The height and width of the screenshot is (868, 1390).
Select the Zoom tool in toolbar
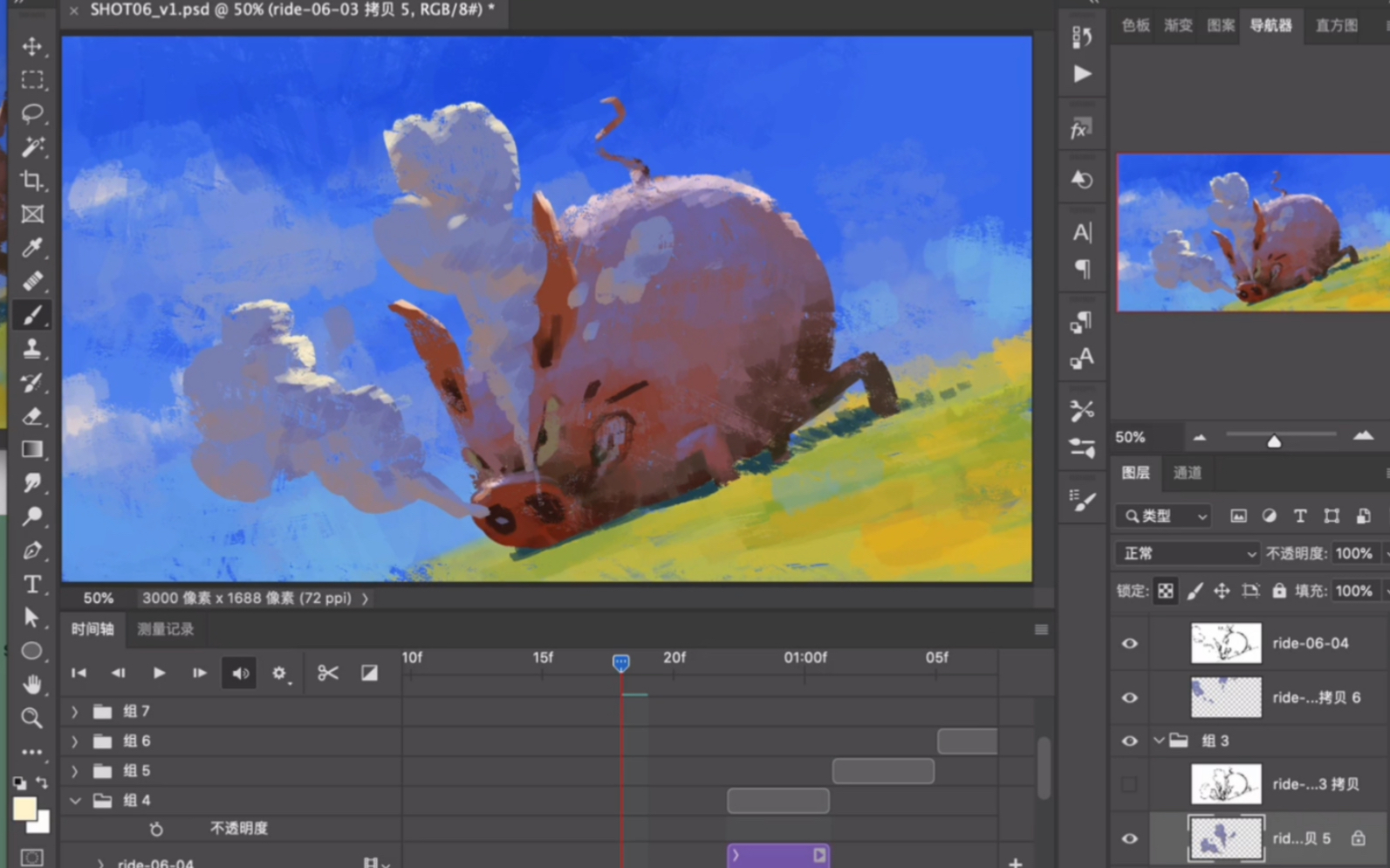(32, 718)
